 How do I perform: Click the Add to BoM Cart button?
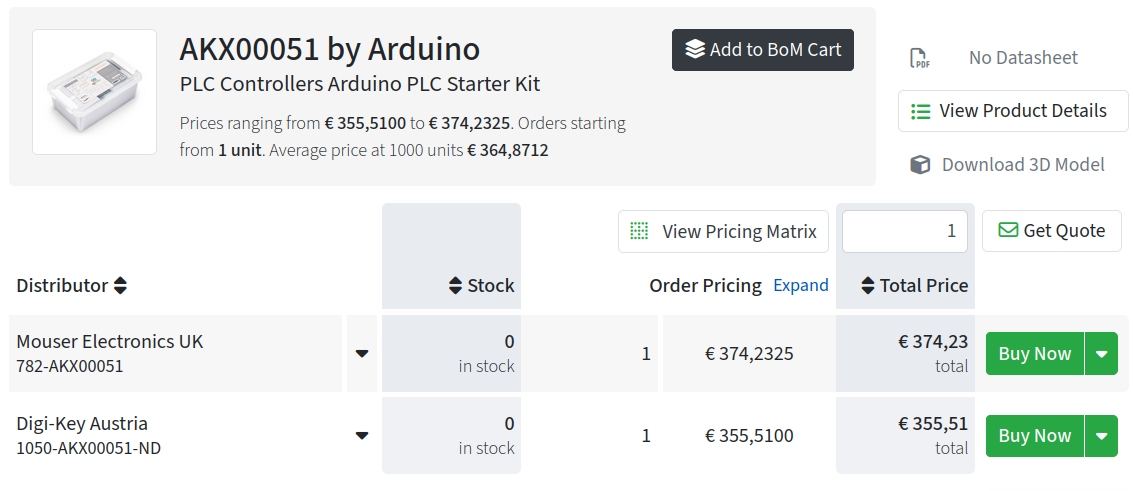tap(763, 50)
